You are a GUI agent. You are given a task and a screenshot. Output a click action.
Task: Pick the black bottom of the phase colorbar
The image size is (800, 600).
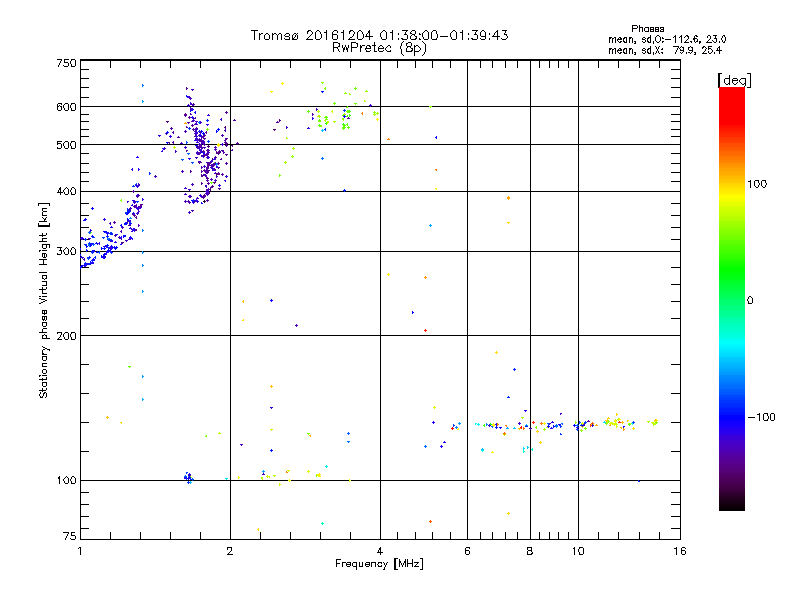732,503
